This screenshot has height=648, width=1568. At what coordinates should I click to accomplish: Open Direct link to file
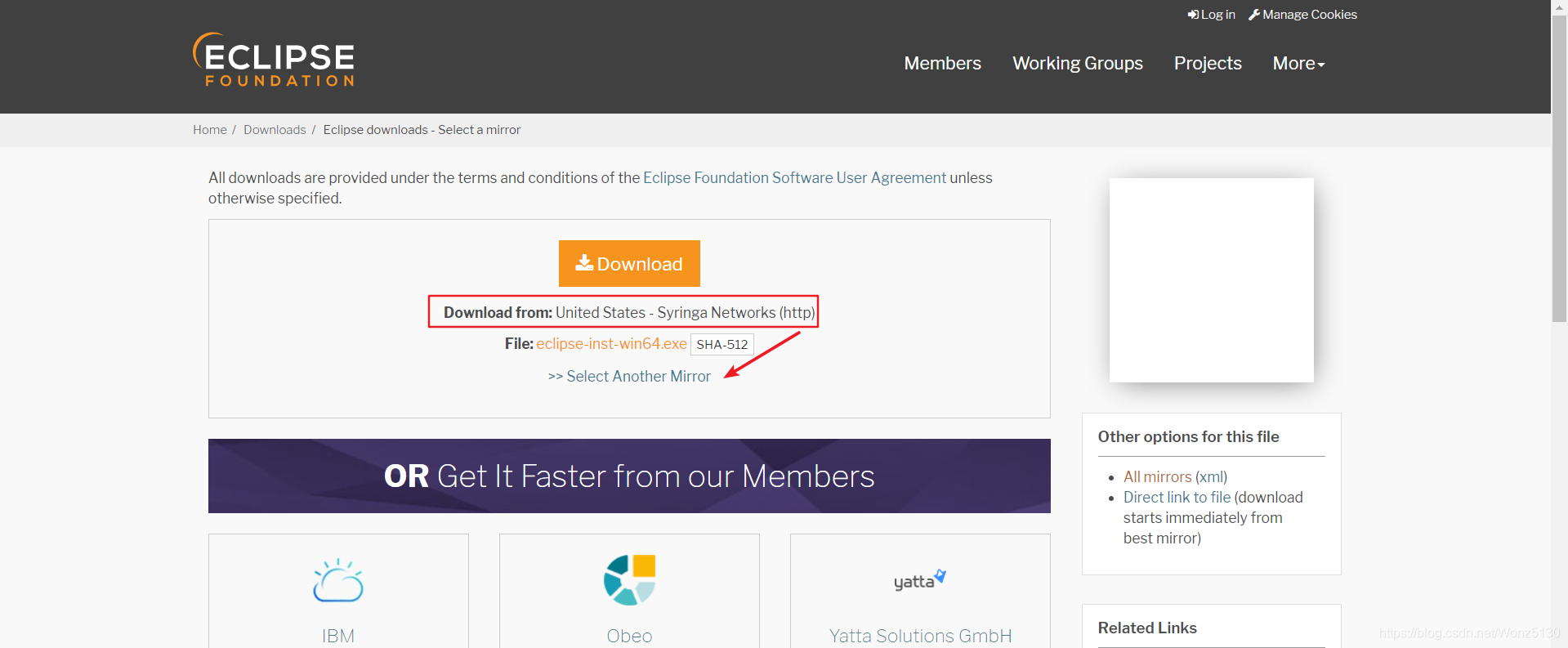coord(1177,497)
